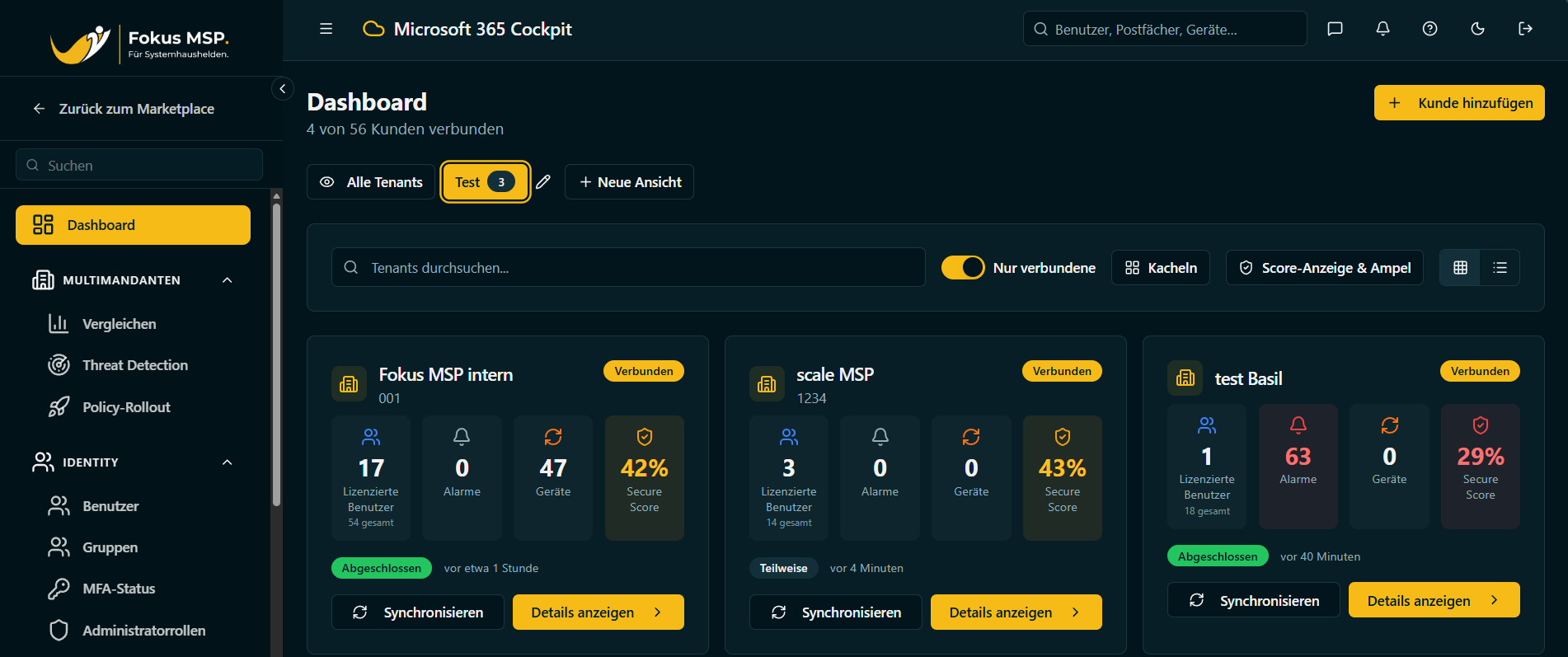Synchronize the Fokus MSP intern tenant
Screen dimensions: 1568x657
[x=418, y=612]
